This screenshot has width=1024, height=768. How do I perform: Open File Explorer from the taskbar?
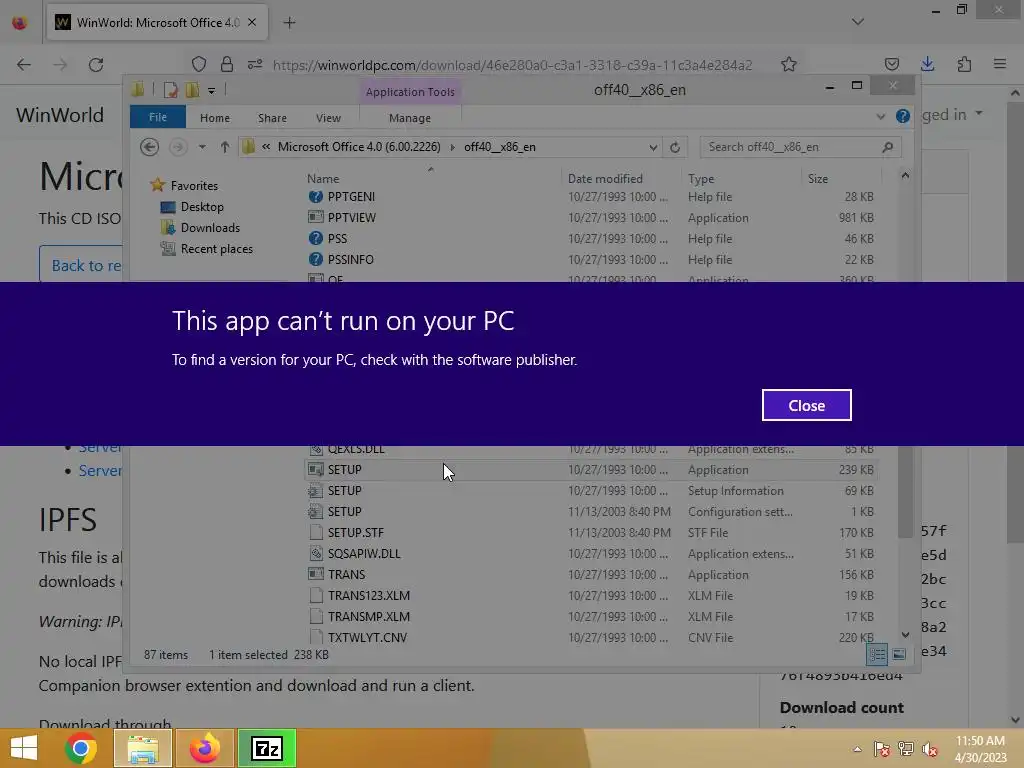point(143,748)
